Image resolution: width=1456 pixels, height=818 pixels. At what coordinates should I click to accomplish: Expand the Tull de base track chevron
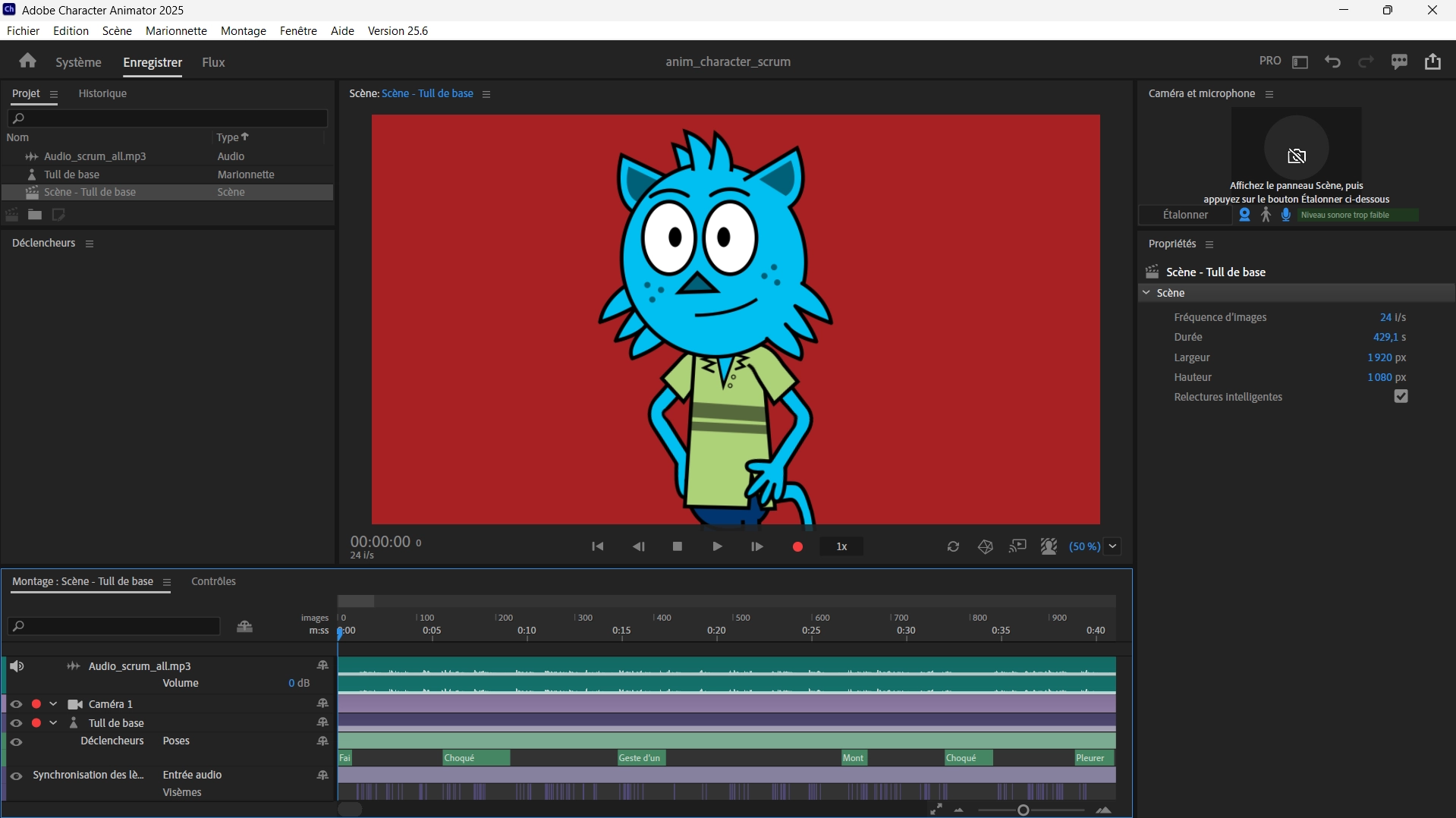pos(53,722)
